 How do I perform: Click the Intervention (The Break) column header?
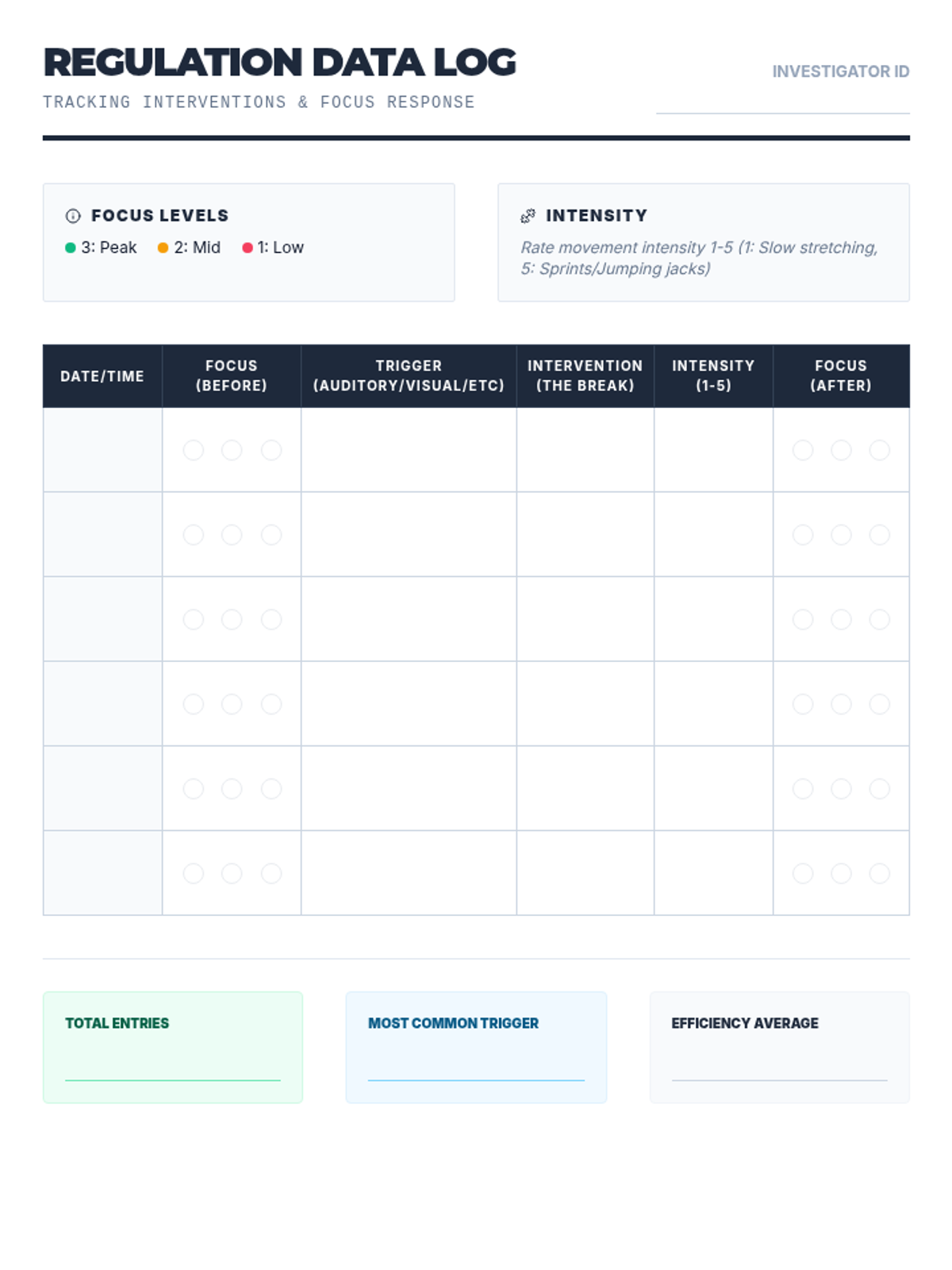tap(585, 376)
